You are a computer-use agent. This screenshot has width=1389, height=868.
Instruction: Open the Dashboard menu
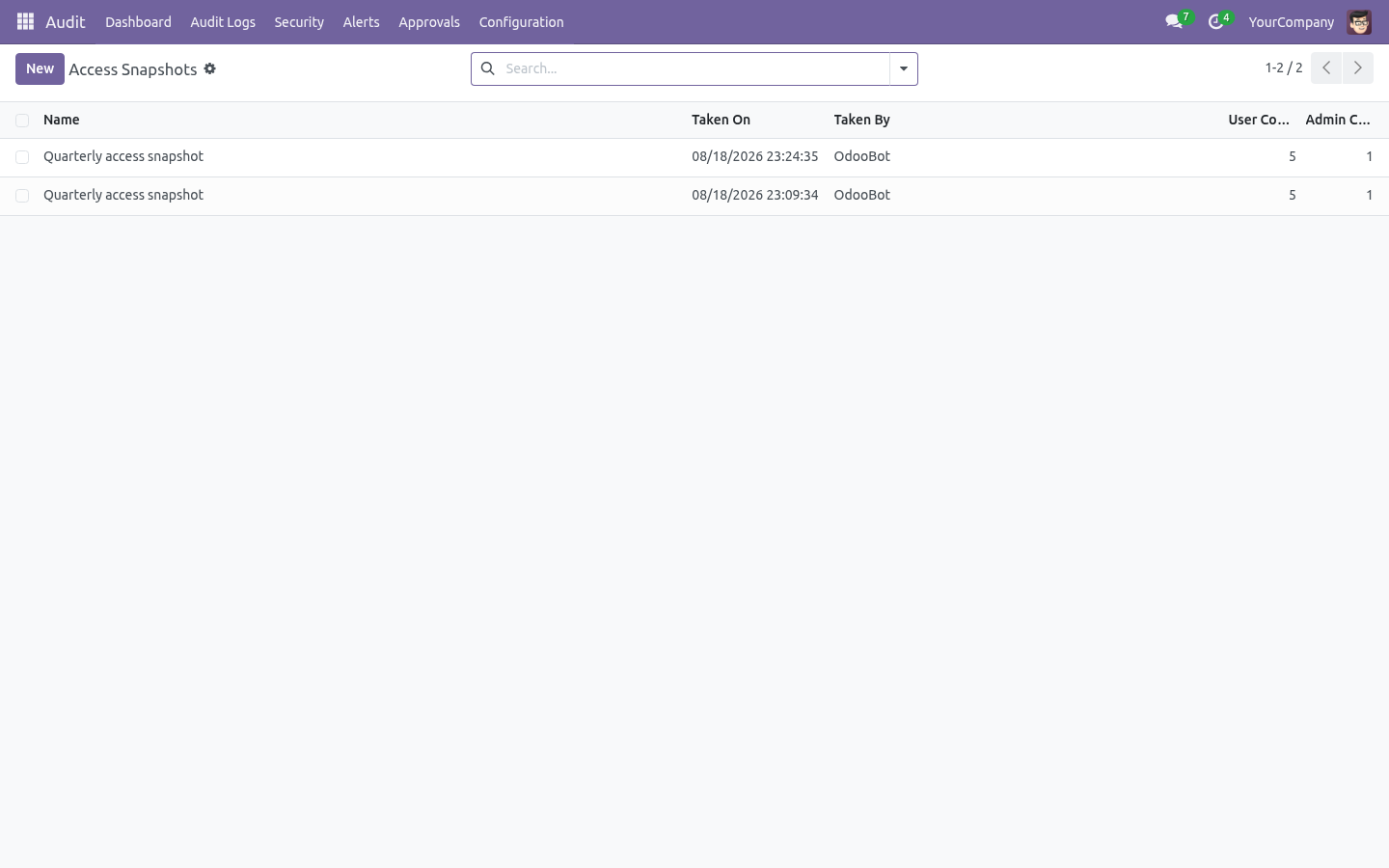click(138, 21)
